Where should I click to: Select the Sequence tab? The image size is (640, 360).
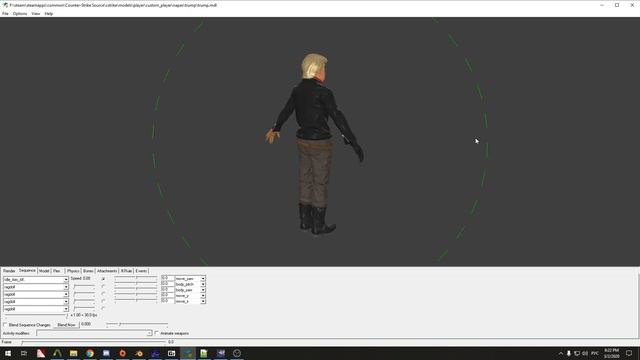click(27, 271)
